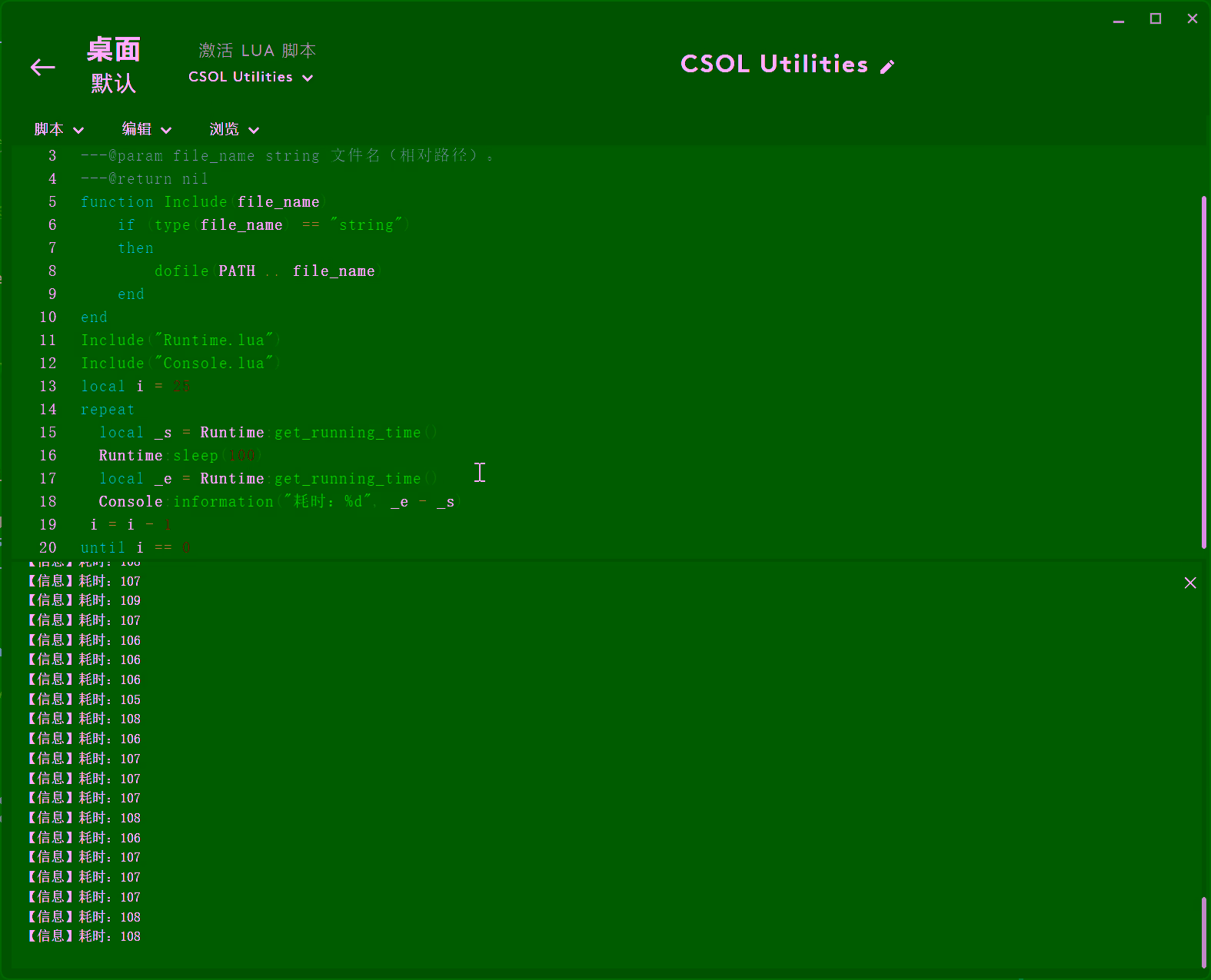The image size is (1211, 980).
Task: Close the console output panel
Action: [x=1189, y=583]
